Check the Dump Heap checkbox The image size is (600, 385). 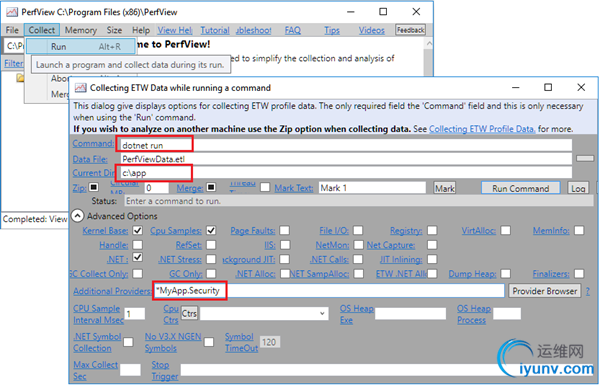pos(505,274)
